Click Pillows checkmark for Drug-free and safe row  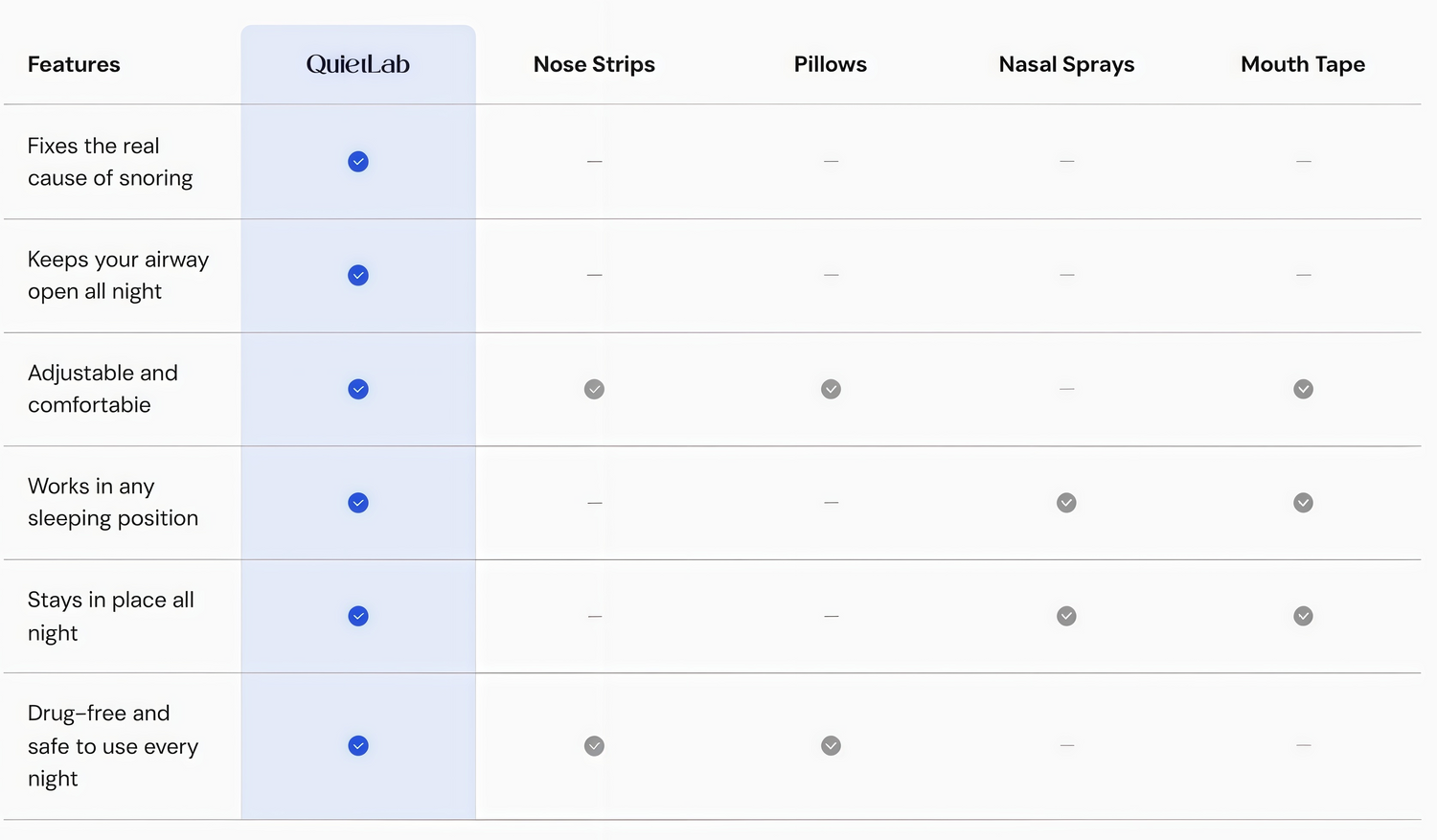coord(831,746)
